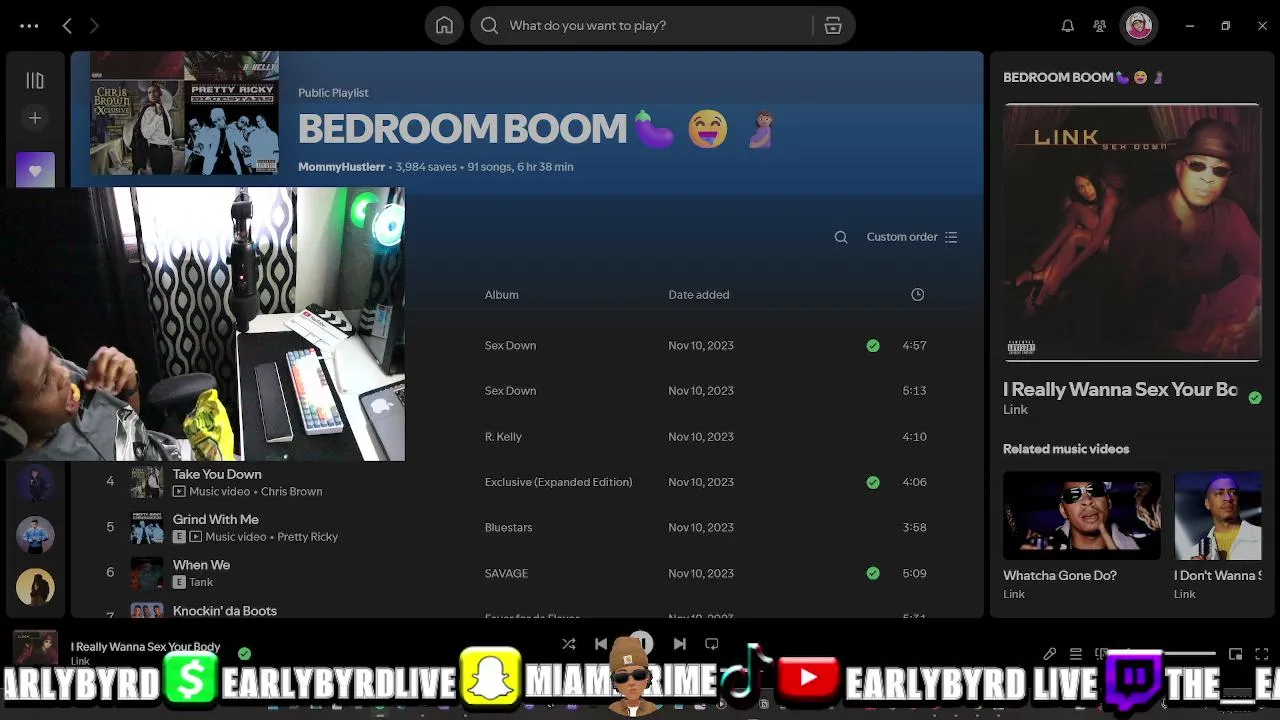The image size is (1280, 720).
Task: Open the right panel's song title link
Action: pyautogui.click(x=1120, y=390)
